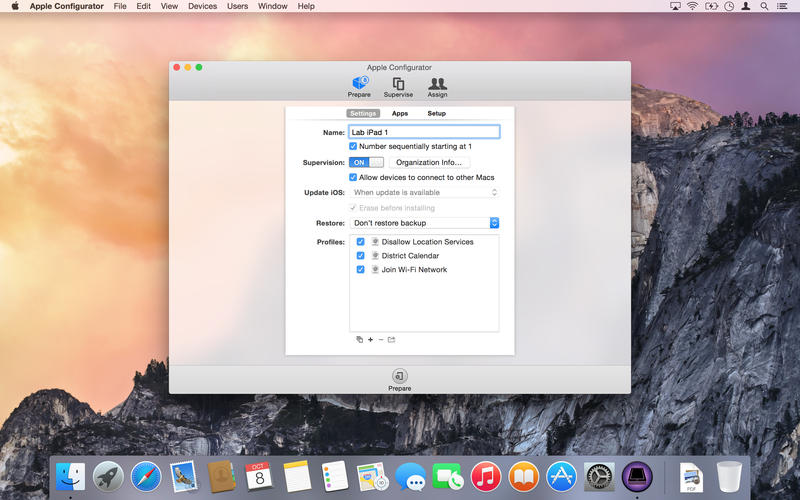Uncheck Number sequentially starting at 1
Image resolution: width=800 pixels, height=500 pixels.
click(x=353, y=146)
